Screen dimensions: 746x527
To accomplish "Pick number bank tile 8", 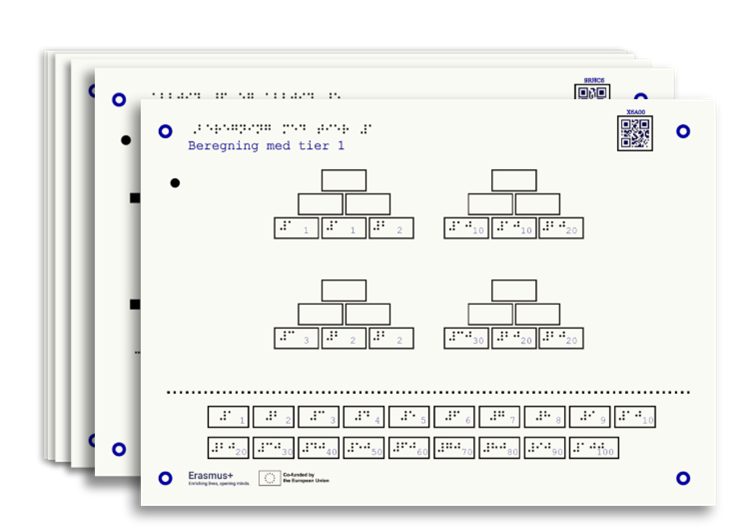I will point(545,417).
